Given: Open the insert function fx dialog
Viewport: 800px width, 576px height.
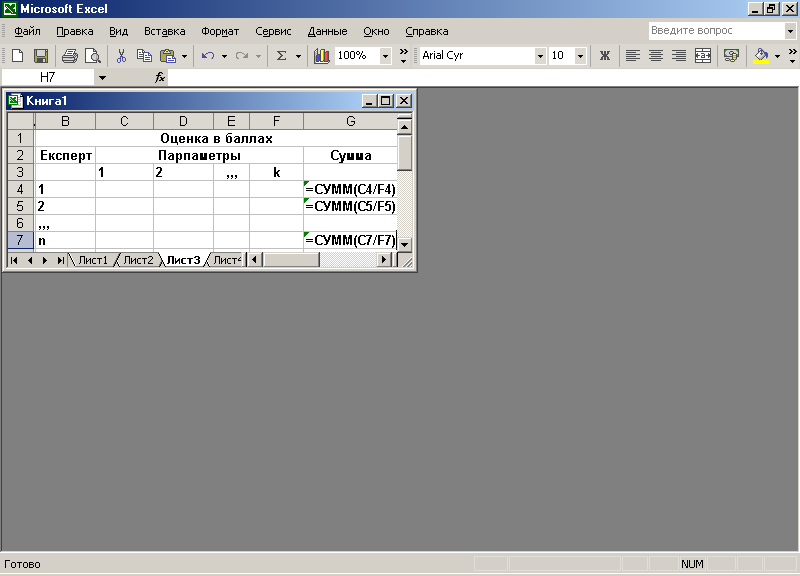Looking at the screenshot, I should 160,78.
